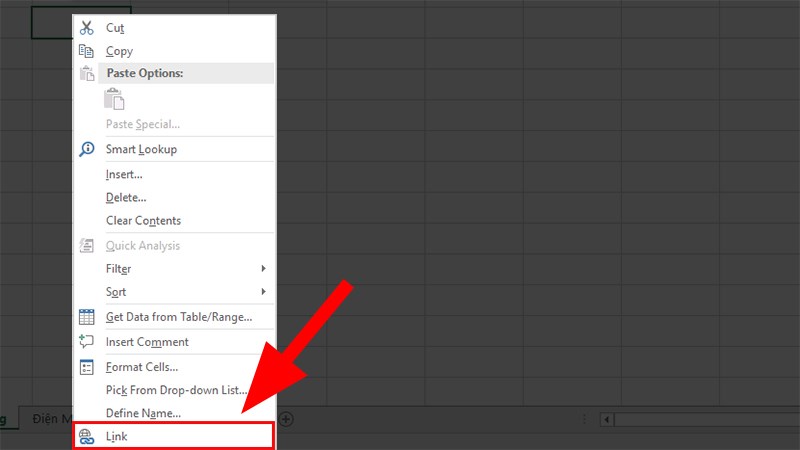Screen dimensions: 800x450
Task: Click the three-dot sheet tab splitter
Action: tap(584, 419)
